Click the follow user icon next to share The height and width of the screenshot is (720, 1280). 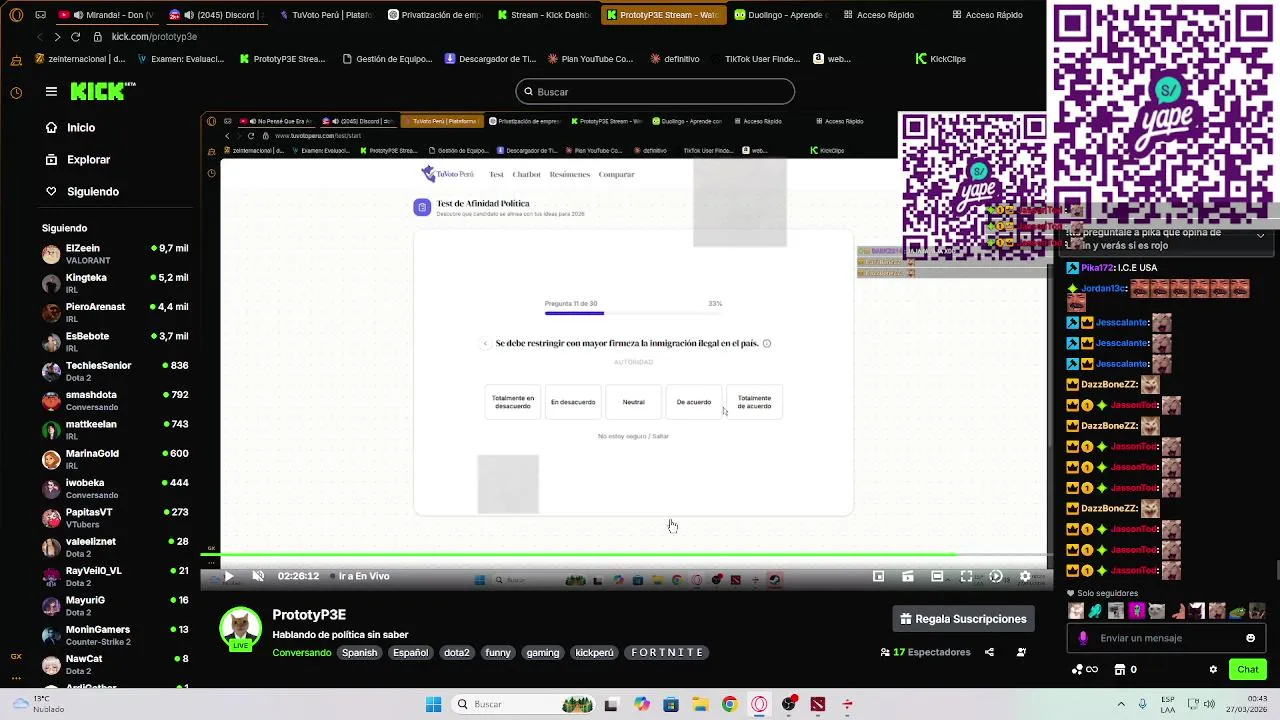(1021, 652)
